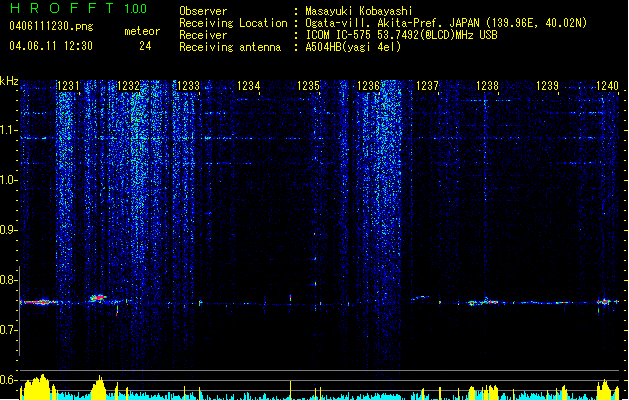
Task: Click the red meteor echo near 1232
Action: pyautogui.click(x=97, y=298)
